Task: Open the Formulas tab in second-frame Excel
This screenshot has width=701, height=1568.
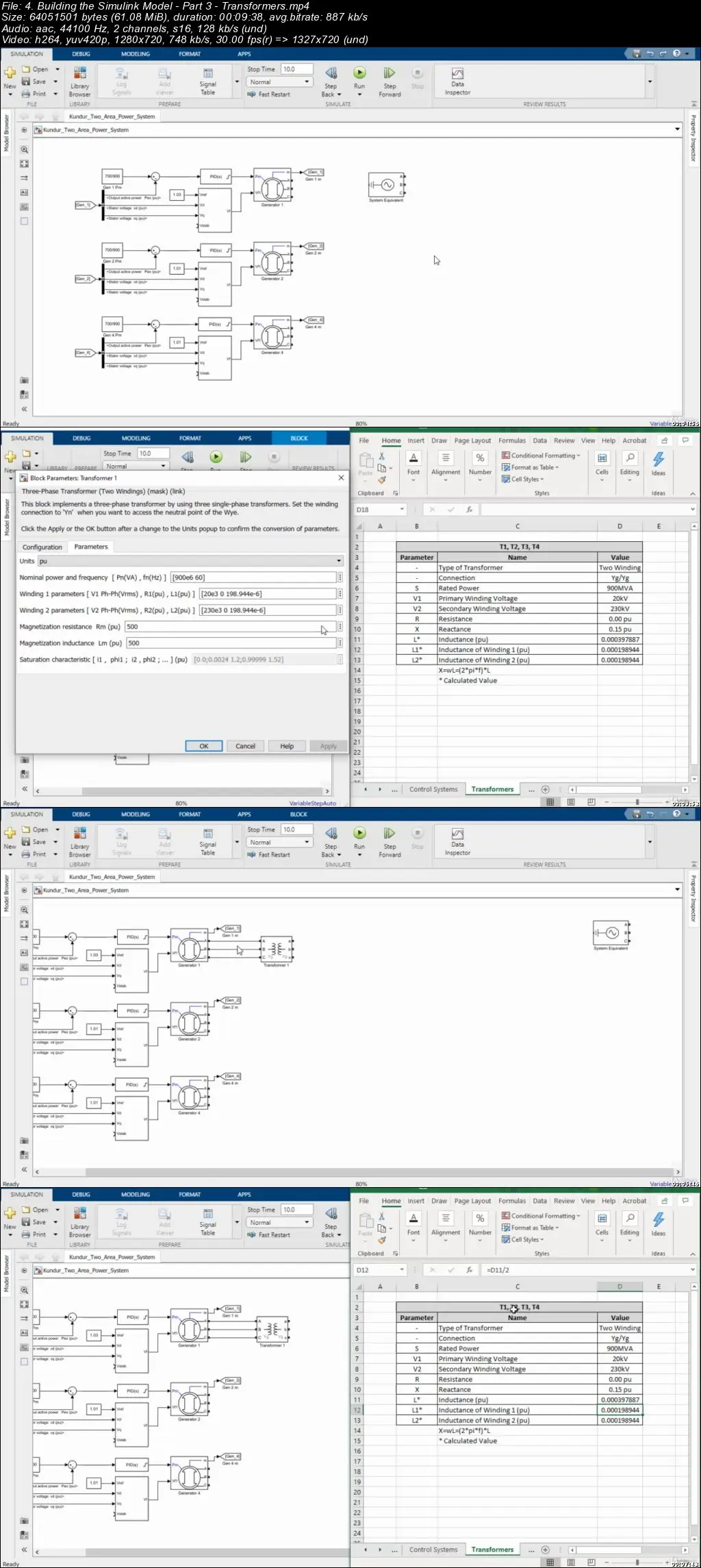Action: point(512,440)
